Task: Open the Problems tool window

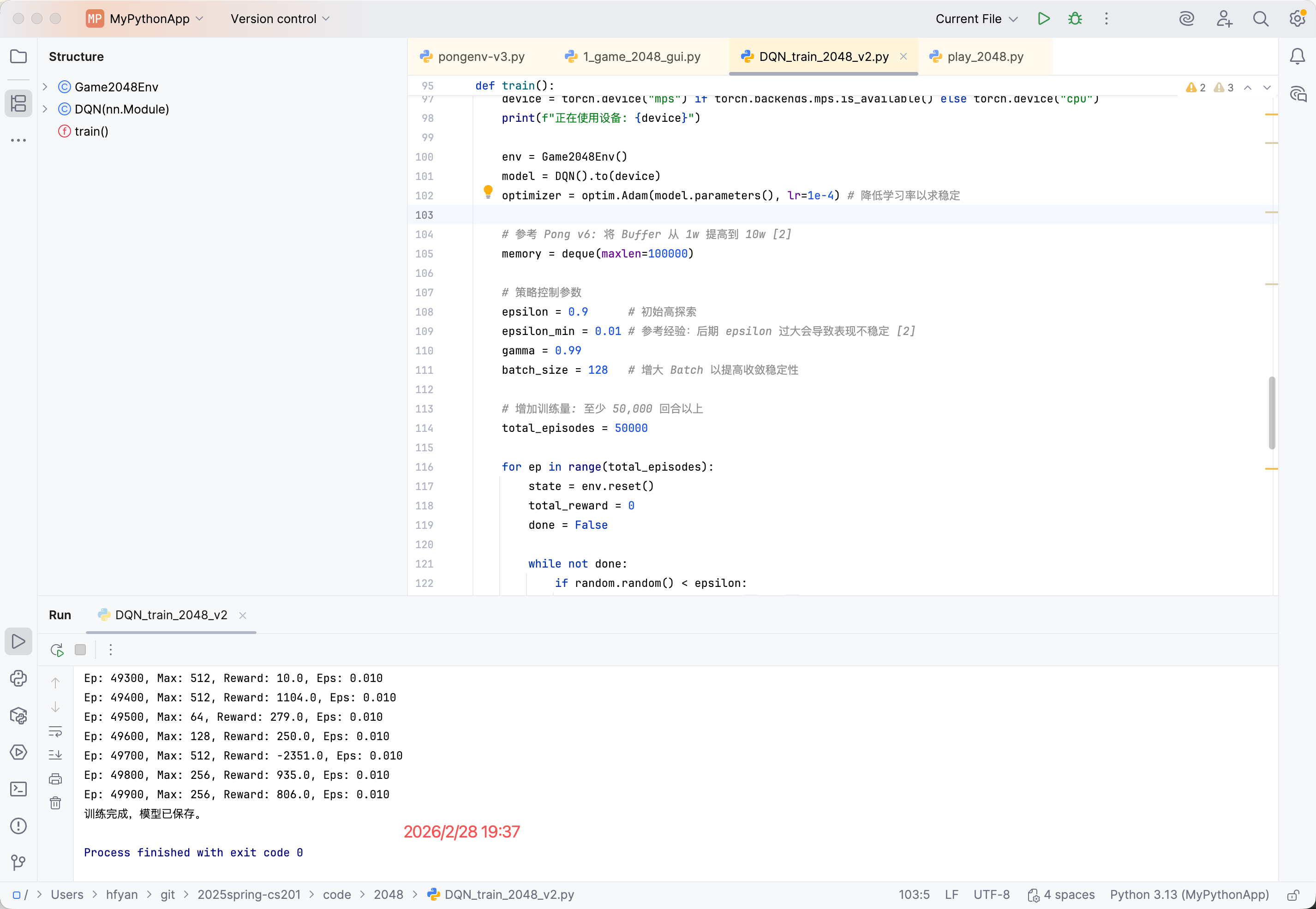Action: [x=18, y=826]
